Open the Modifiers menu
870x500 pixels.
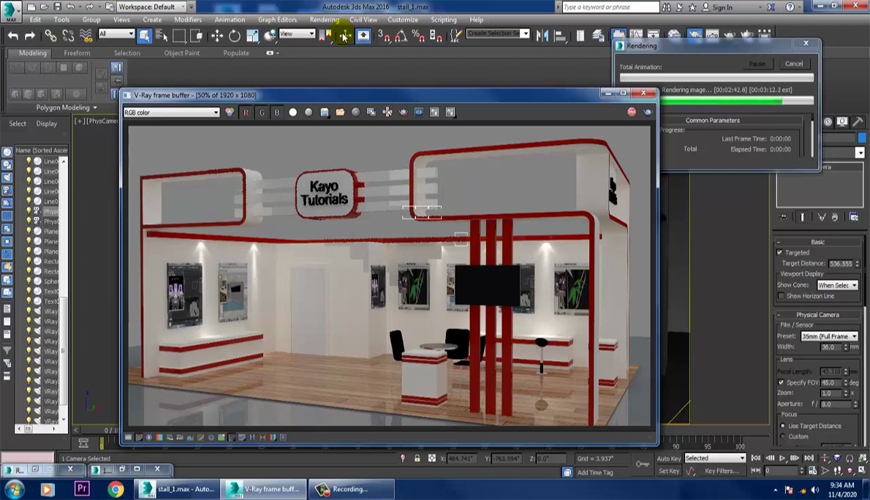[x=188, y=19]
